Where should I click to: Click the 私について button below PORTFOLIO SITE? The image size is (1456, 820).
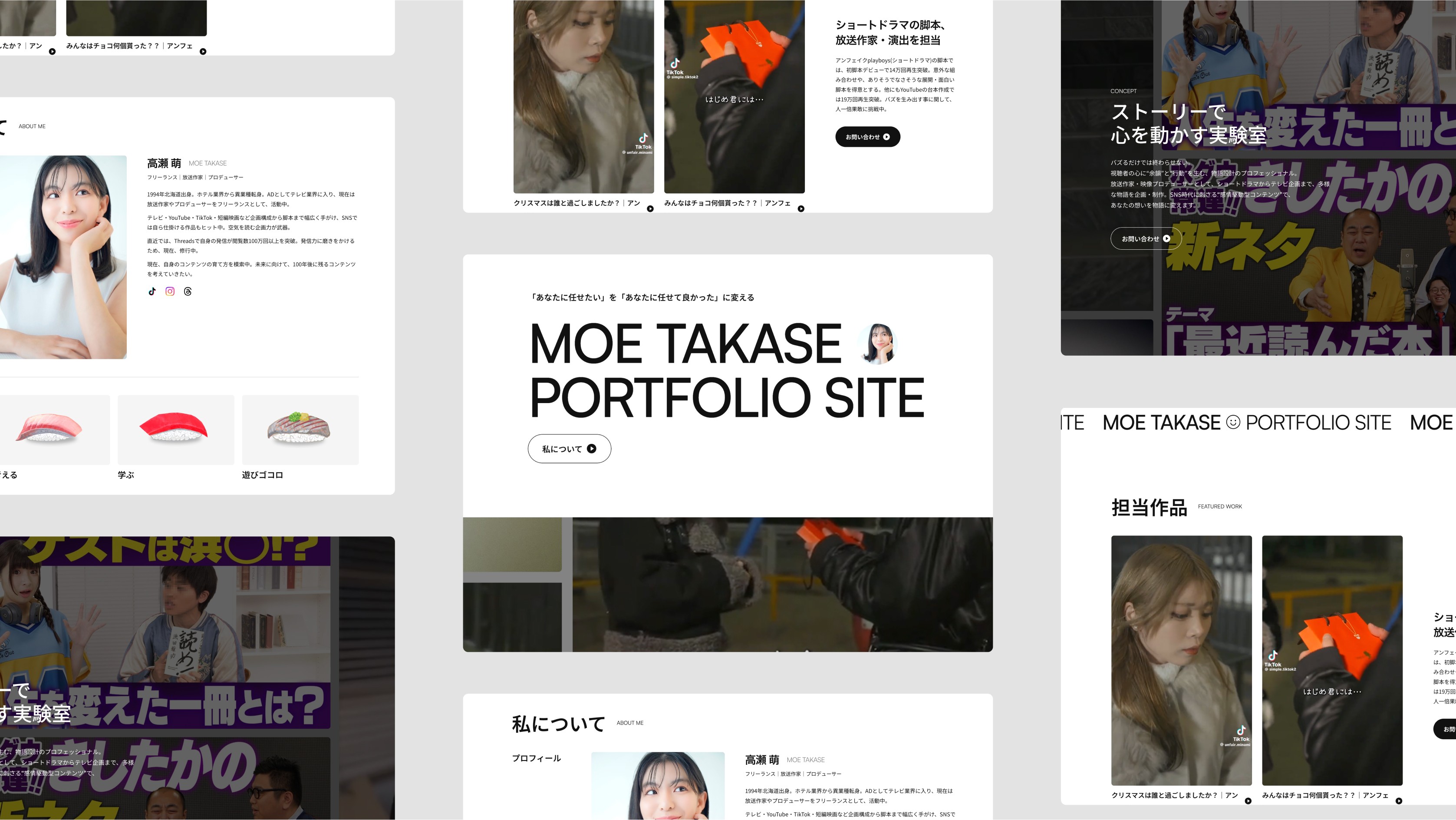[x=569, y=449]
